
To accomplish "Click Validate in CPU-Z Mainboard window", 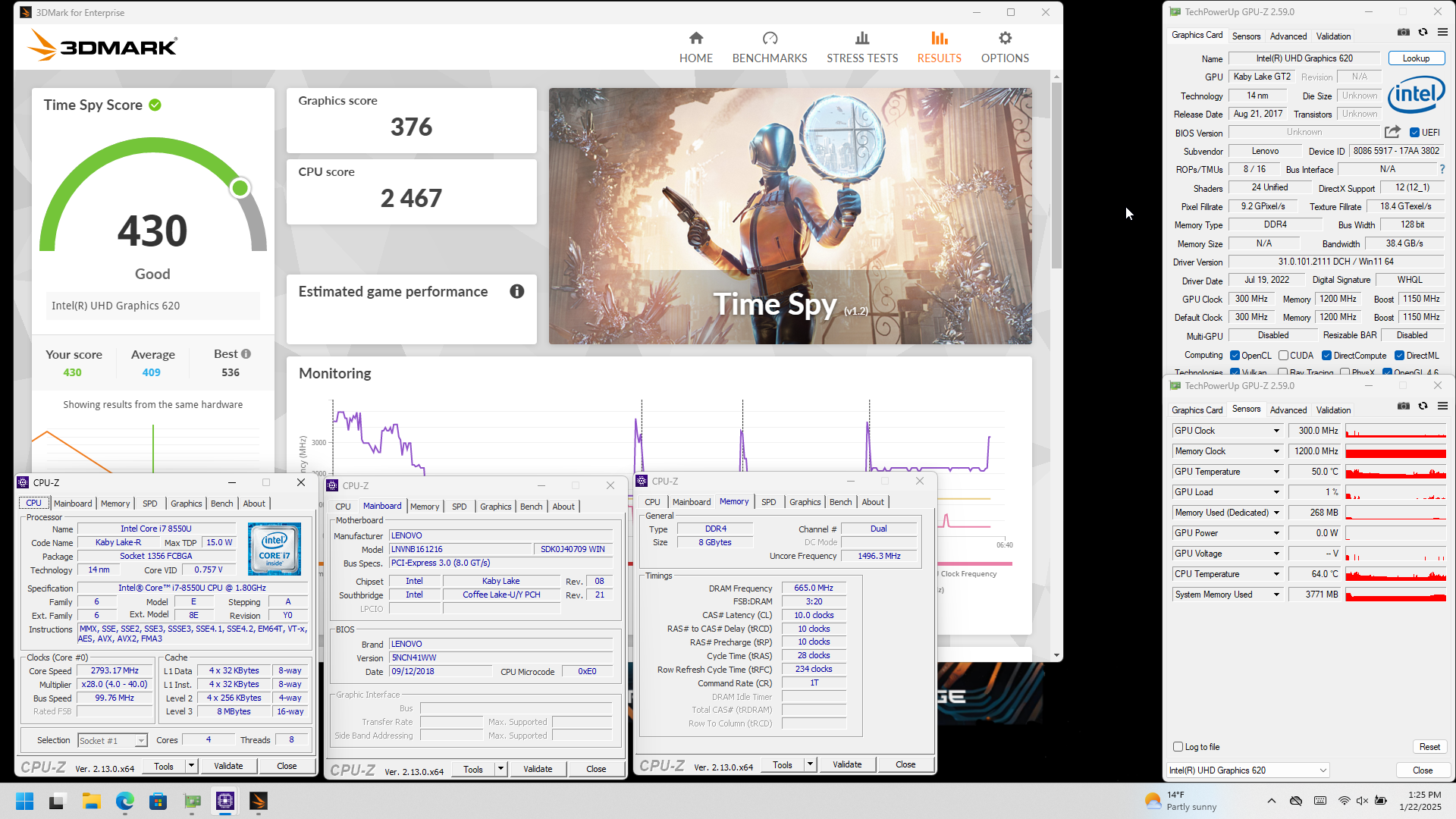I will pyautogui.click(x=538, y=769).
